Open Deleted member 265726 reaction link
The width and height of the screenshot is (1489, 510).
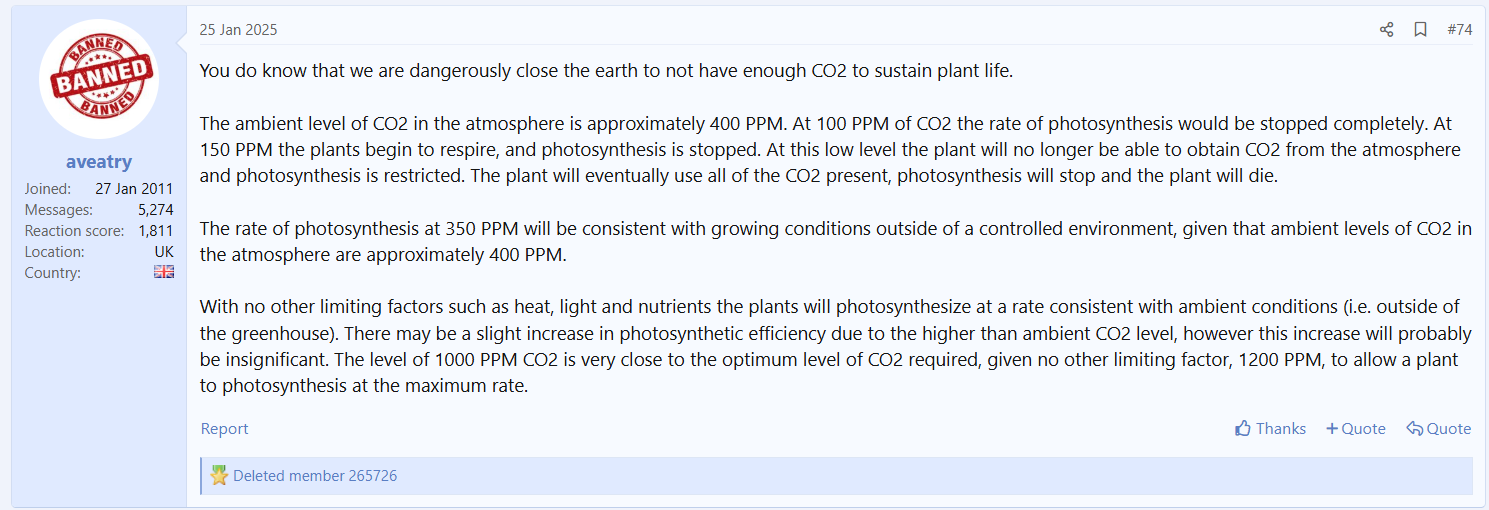click(x=315, y=476)
